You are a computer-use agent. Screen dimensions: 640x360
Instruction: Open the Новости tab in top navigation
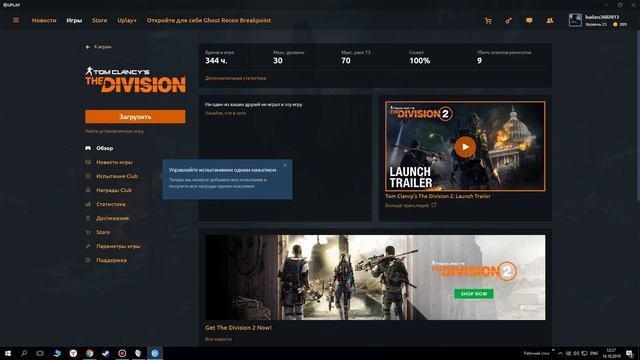(x=44, y=20)
